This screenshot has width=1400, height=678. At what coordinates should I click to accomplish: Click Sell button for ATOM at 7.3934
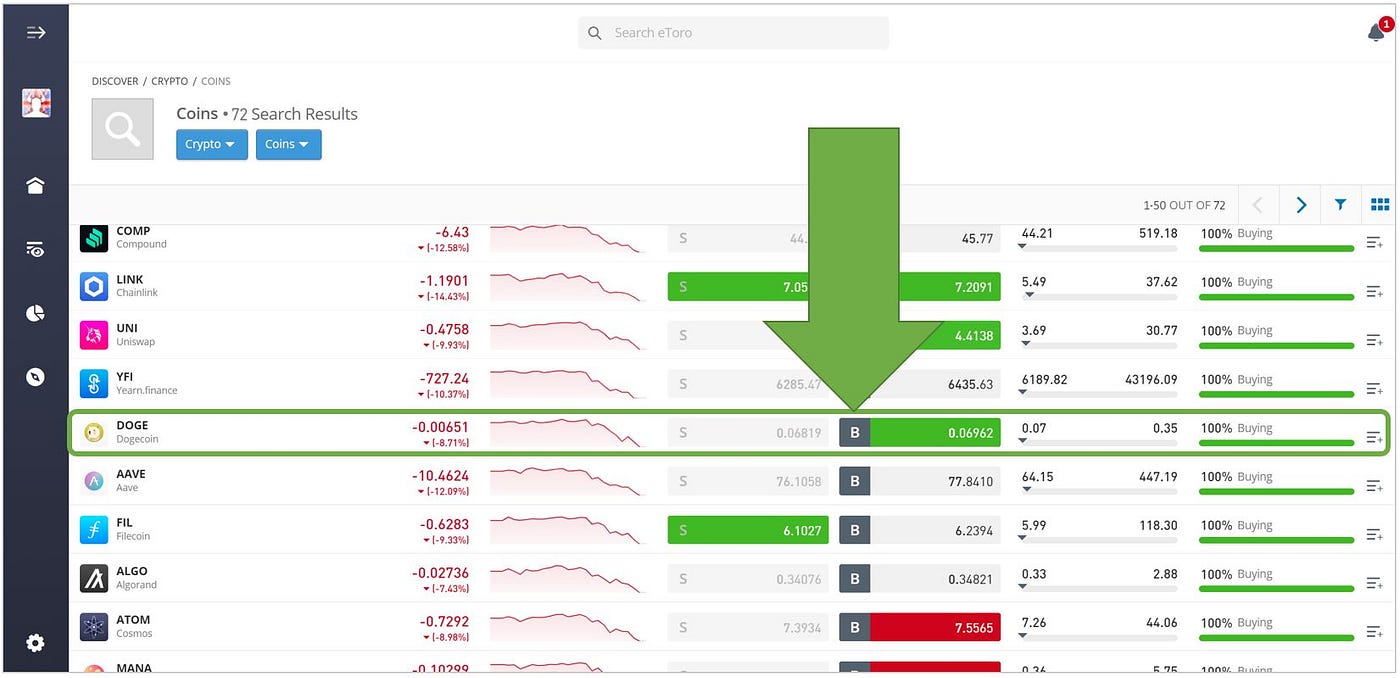(748, 627)
